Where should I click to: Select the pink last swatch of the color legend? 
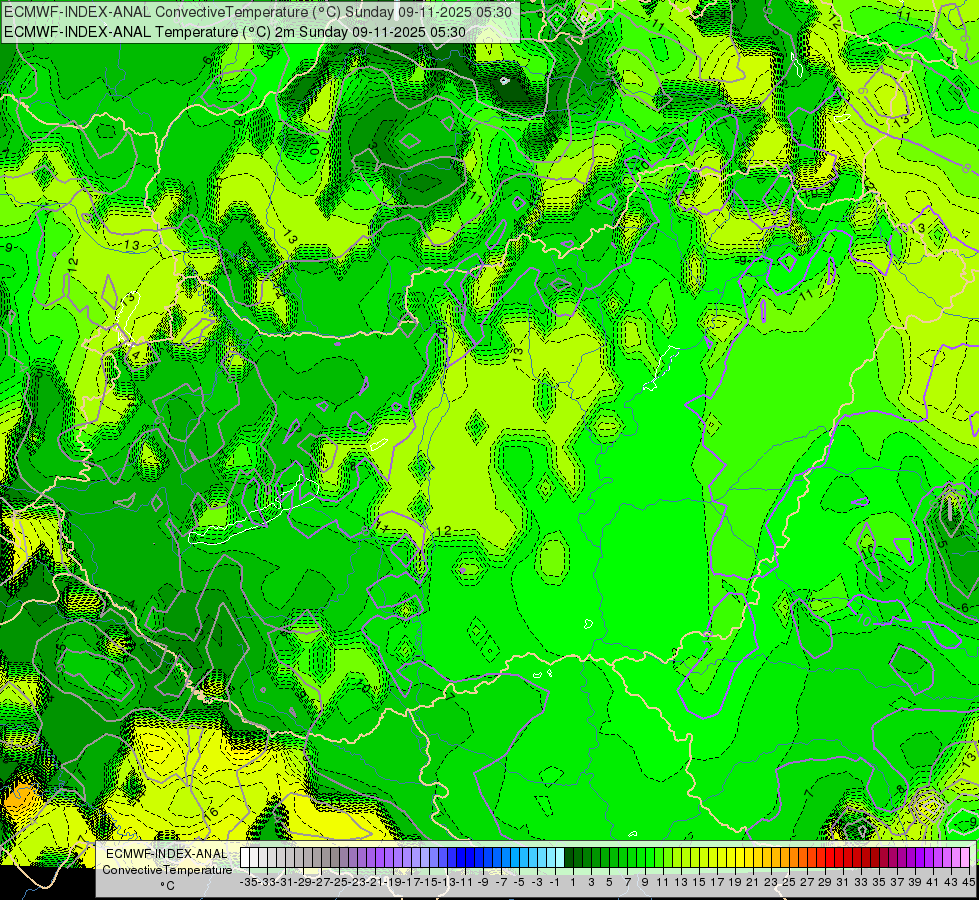965,858
